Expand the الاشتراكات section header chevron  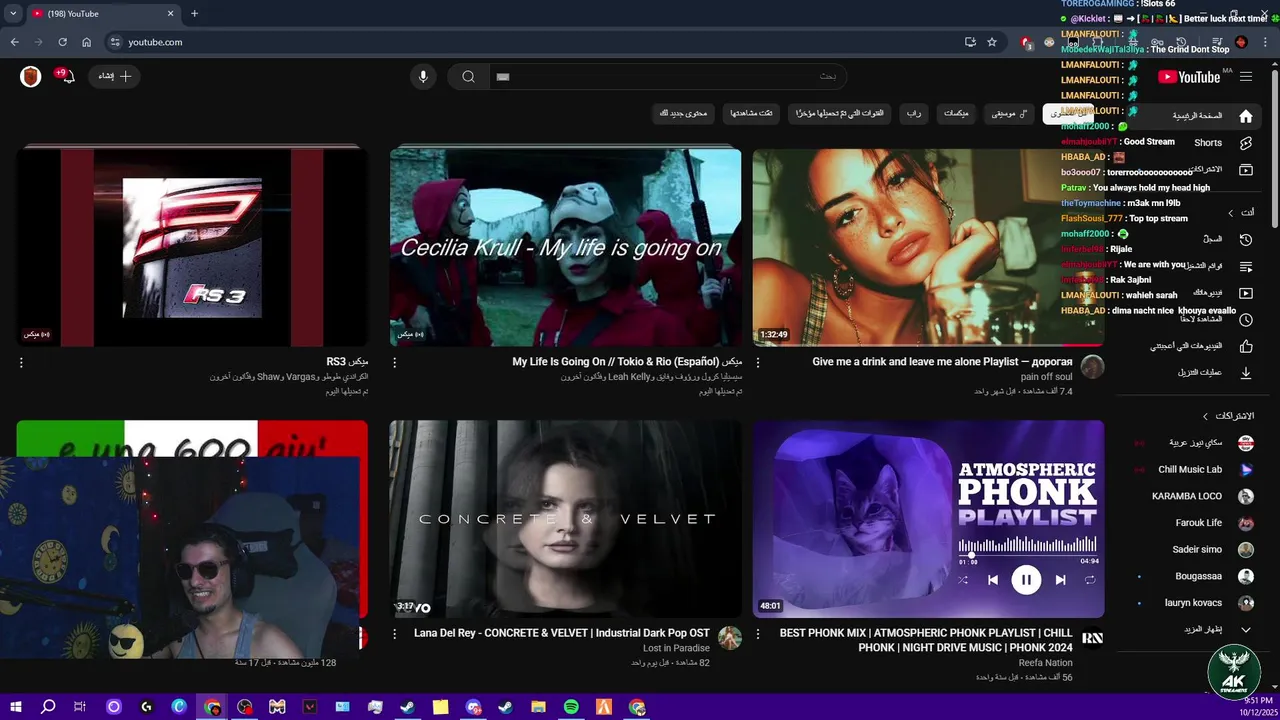1205,416
